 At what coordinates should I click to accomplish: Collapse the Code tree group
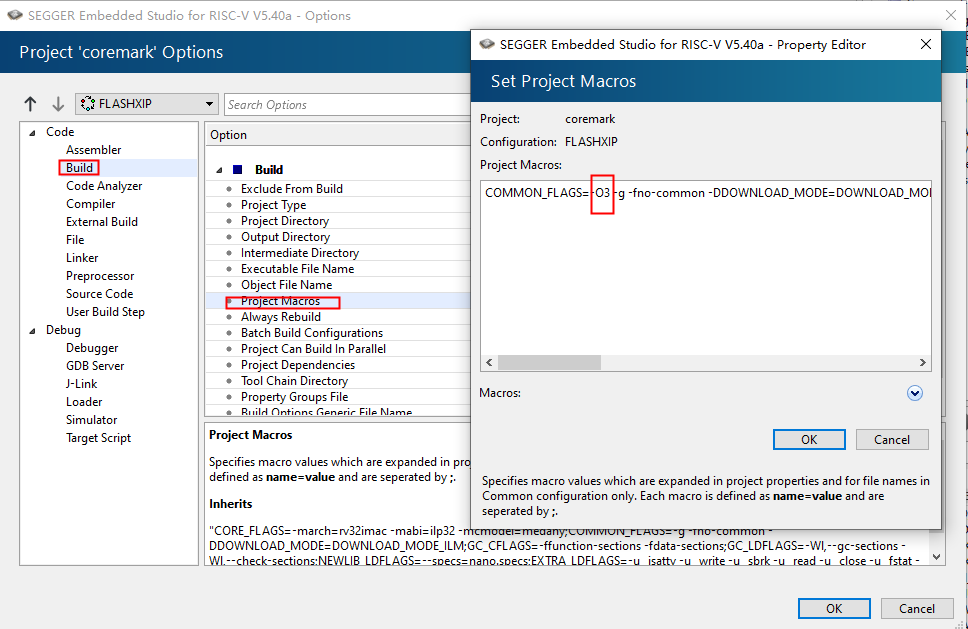[32, 133]
